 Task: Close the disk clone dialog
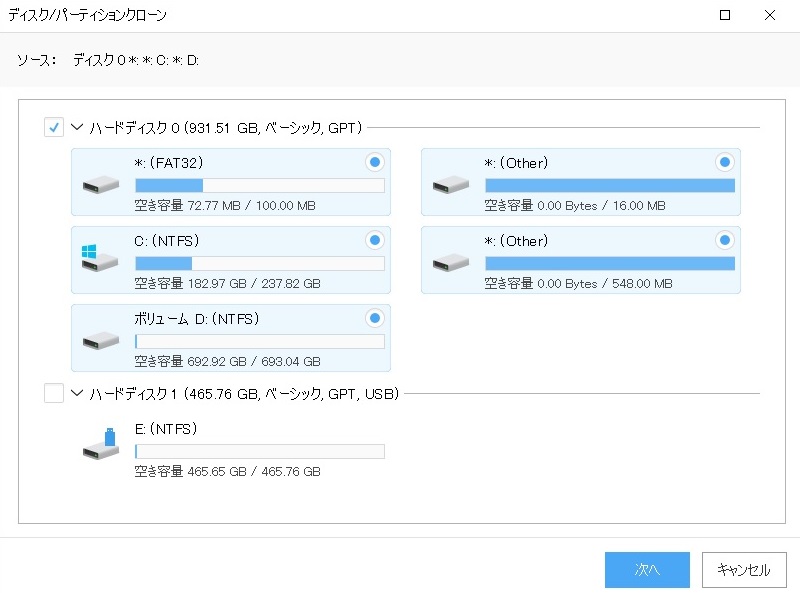click(x=769, y=15)
